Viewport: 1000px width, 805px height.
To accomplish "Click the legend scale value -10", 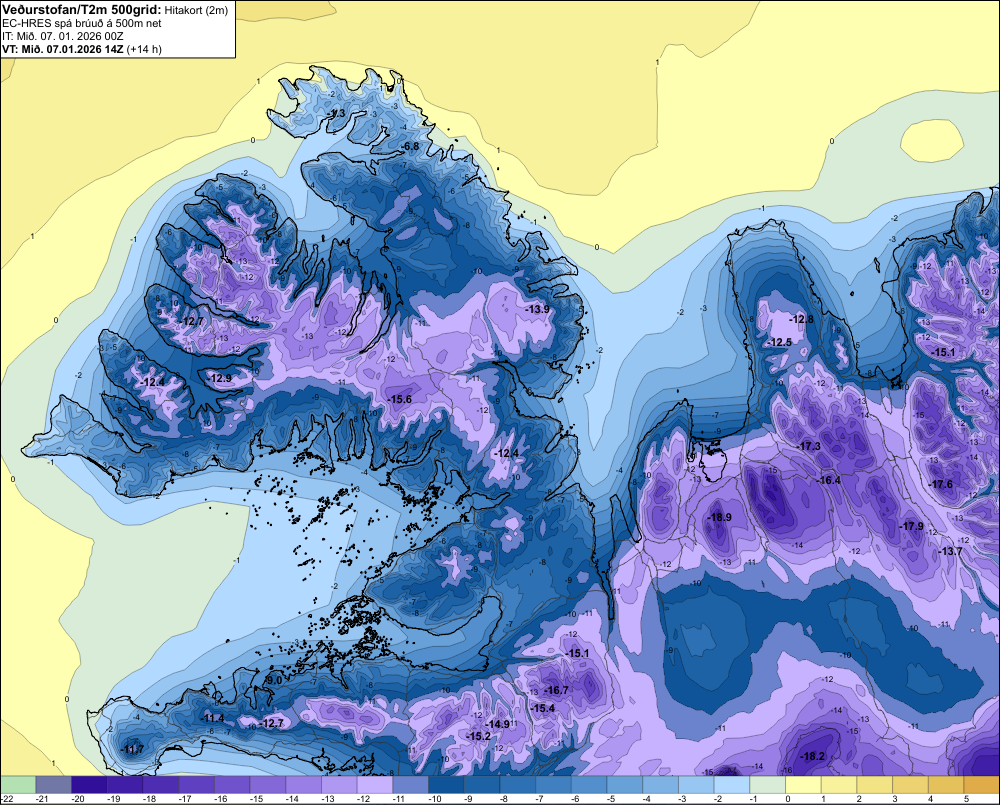I will 436,799.
